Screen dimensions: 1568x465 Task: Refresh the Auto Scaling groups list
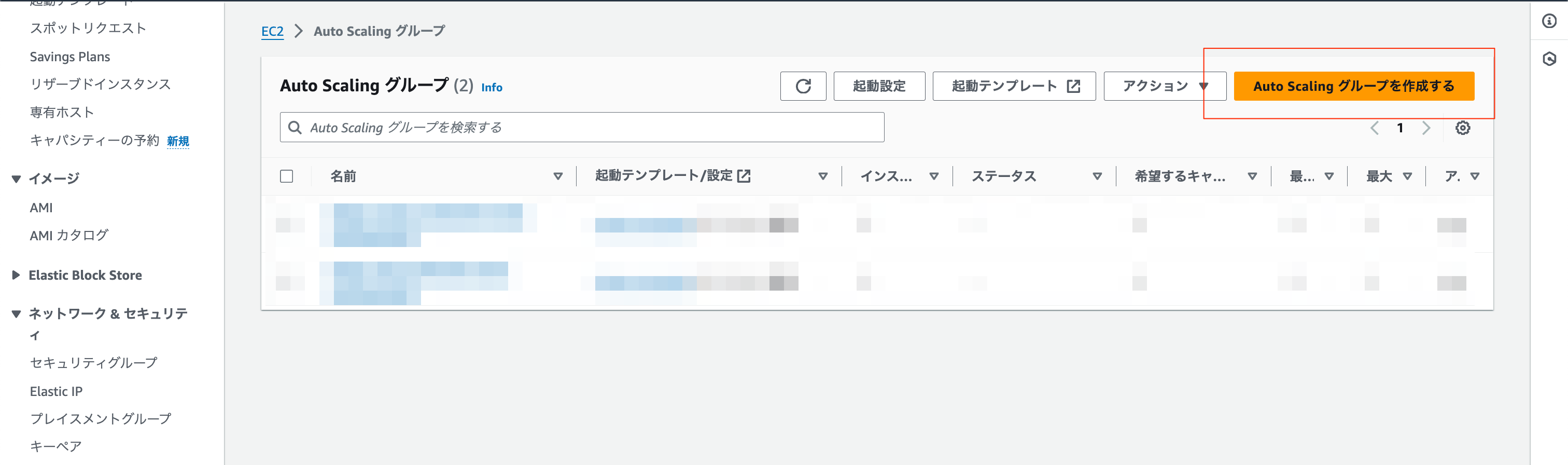[803, 86]
